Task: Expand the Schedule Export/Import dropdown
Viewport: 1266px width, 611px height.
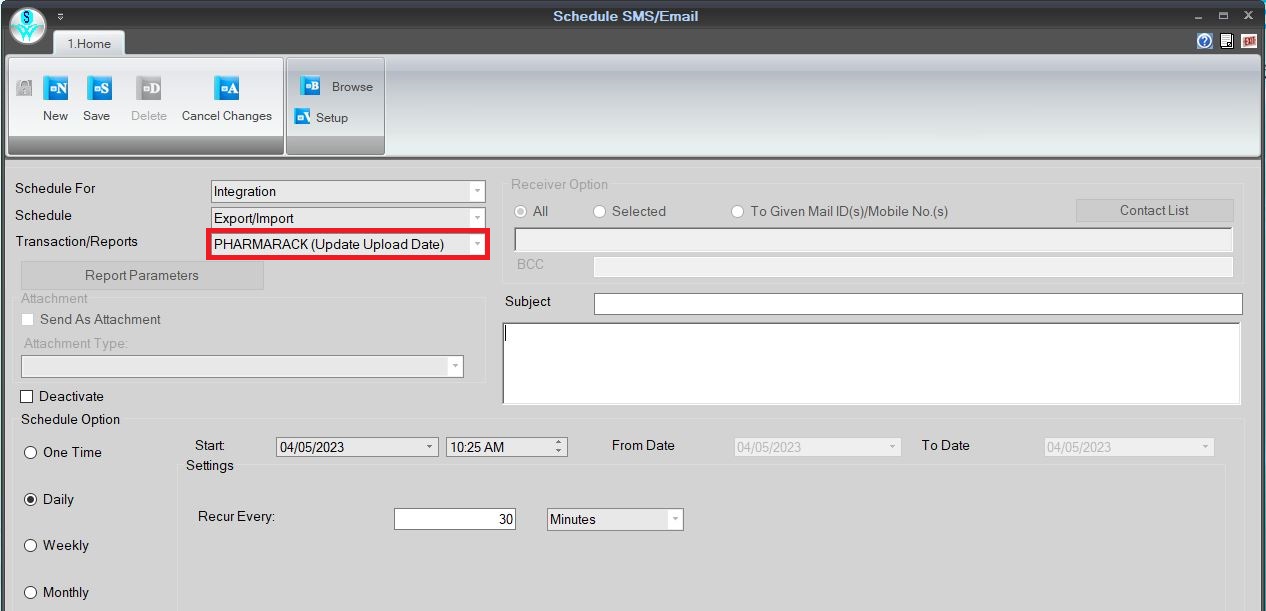Action: [477, 218]
